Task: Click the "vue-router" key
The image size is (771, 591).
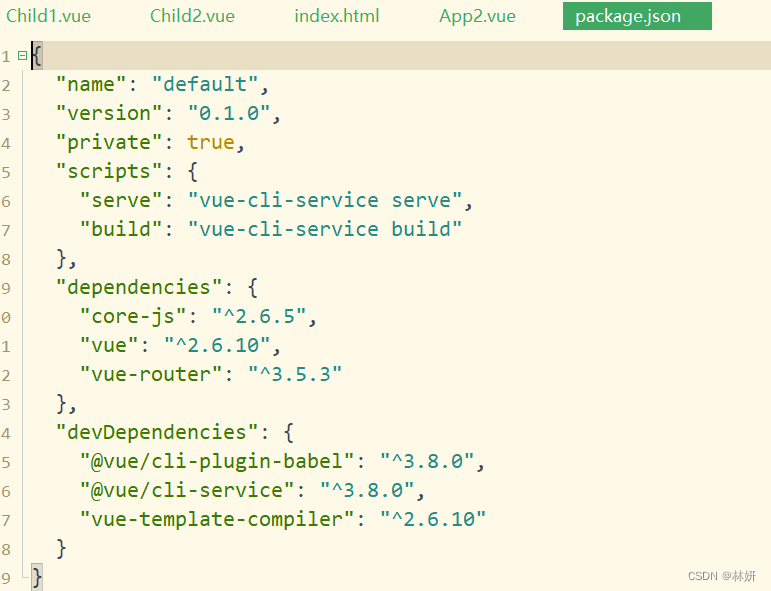Action: point(151,375)
